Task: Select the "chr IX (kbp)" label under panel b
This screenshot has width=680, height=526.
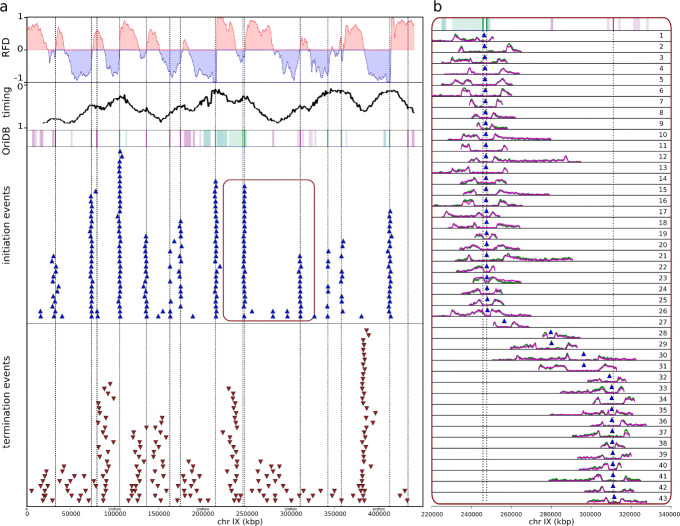Action: coord(551,521)
